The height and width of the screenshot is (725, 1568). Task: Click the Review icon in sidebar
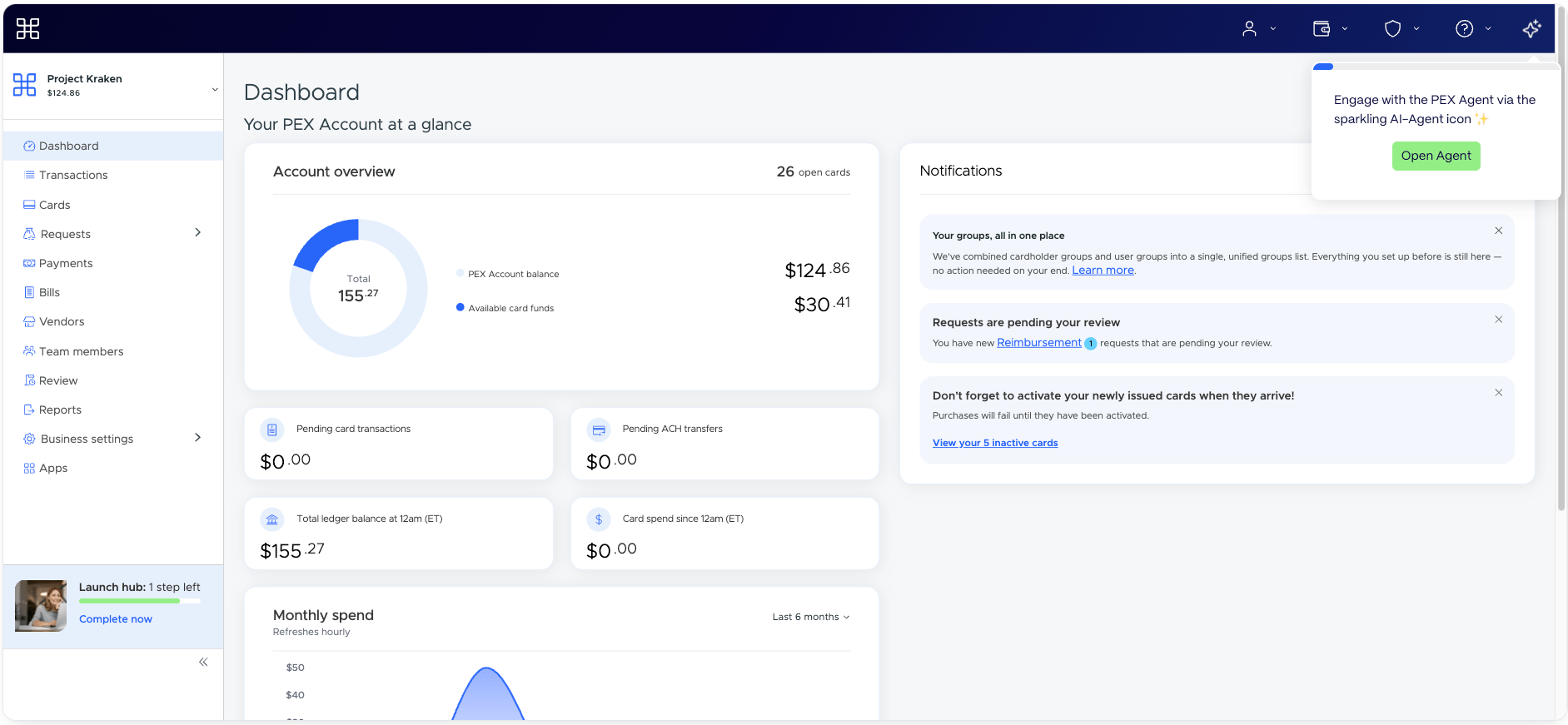[x=29, y=380]
